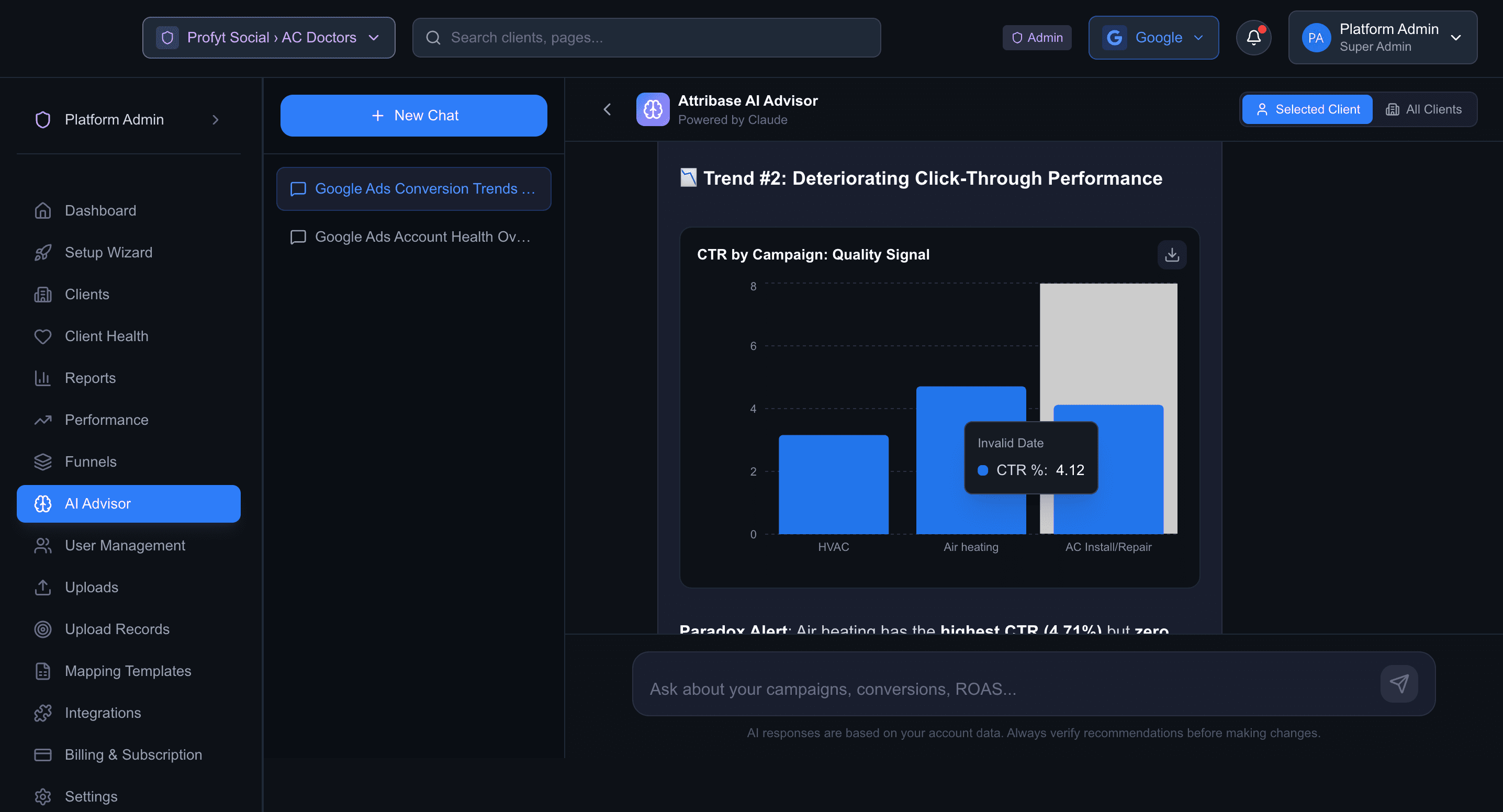Switch scope to All Clients
Screen dimensions: 1503x812
1423,109
